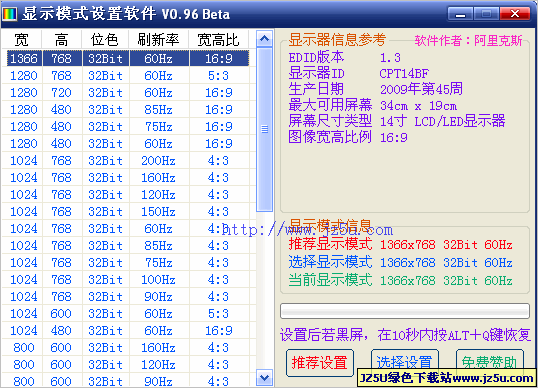The width and height of the screenshot is (538, 388).
Task: Select the 1280 768 60Hz 5:3 row
Action: 128,75
